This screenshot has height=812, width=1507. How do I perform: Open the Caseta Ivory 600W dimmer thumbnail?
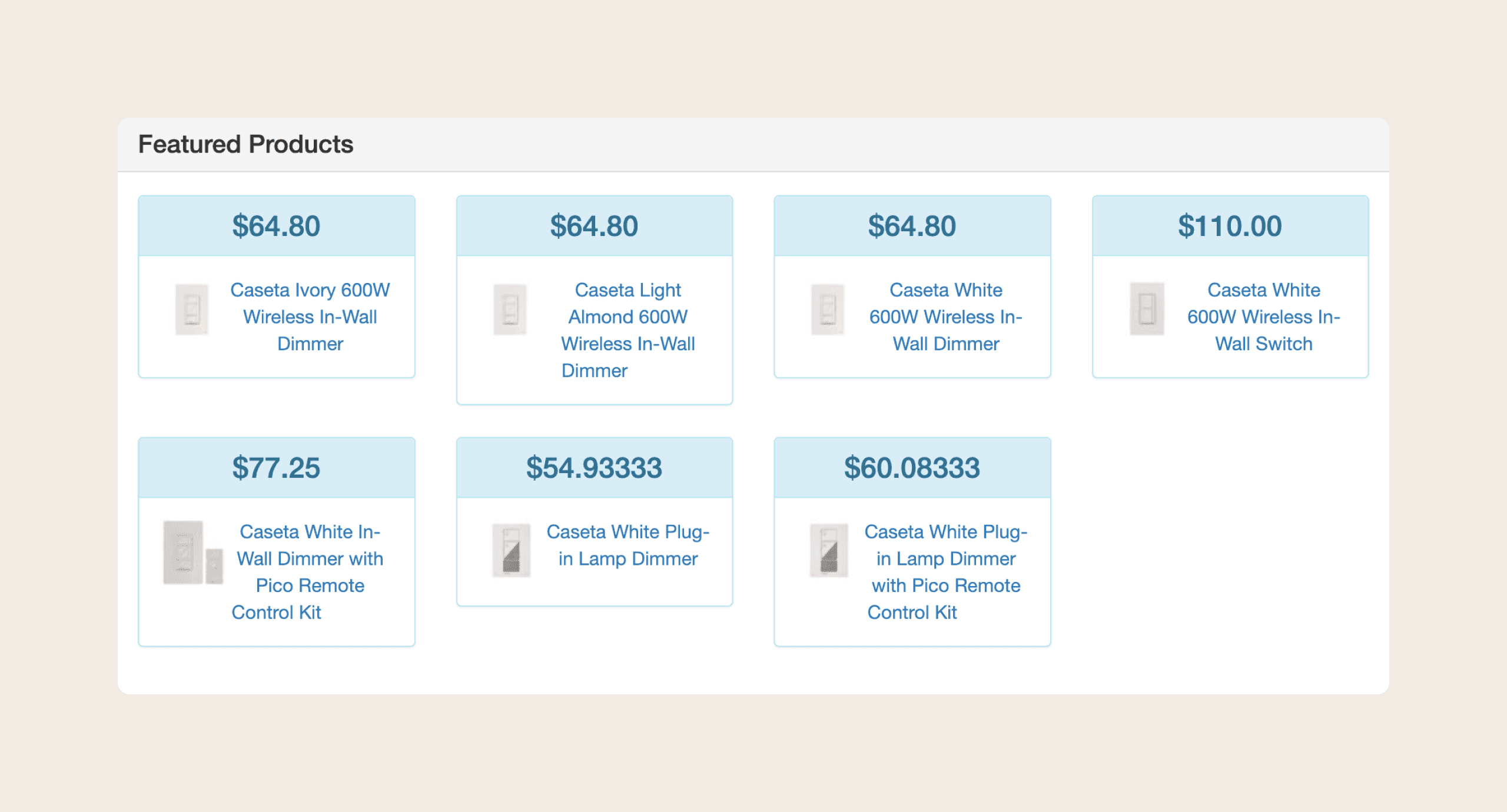(192, 310)
